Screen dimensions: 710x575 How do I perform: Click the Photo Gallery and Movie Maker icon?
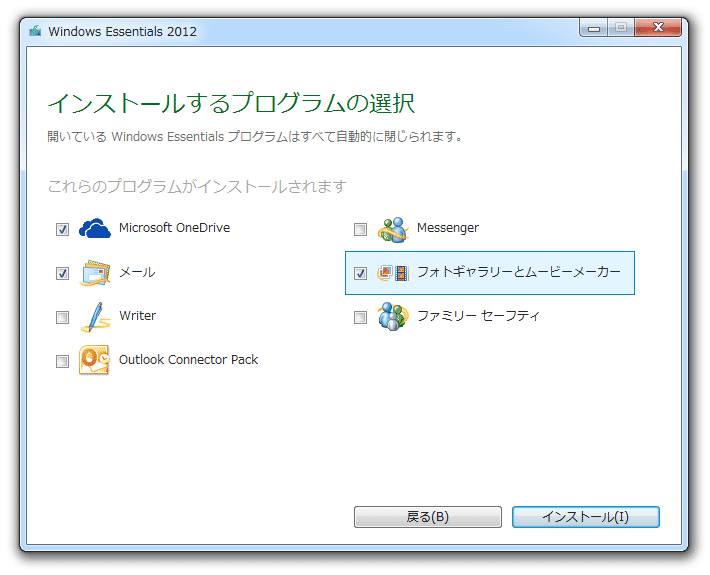(393, 273)
